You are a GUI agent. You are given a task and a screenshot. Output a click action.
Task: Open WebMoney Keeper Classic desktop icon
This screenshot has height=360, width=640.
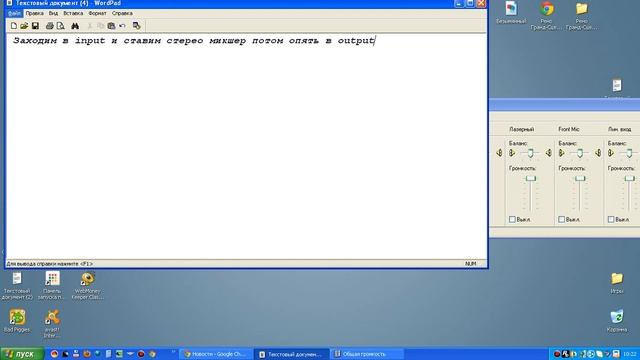[87, 286]
